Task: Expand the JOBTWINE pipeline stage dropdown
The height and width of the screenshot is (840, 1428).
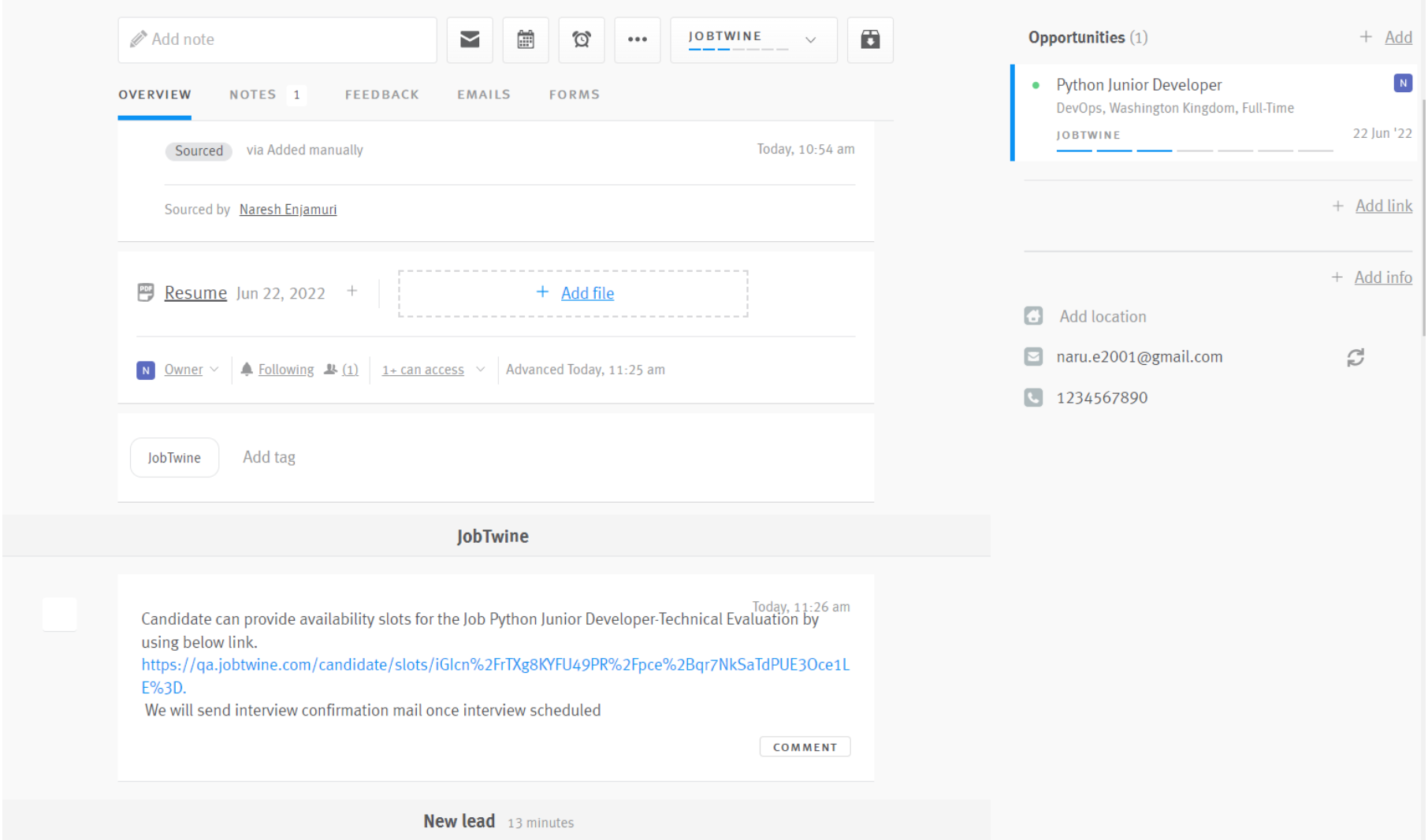Action: coord(810,39)
